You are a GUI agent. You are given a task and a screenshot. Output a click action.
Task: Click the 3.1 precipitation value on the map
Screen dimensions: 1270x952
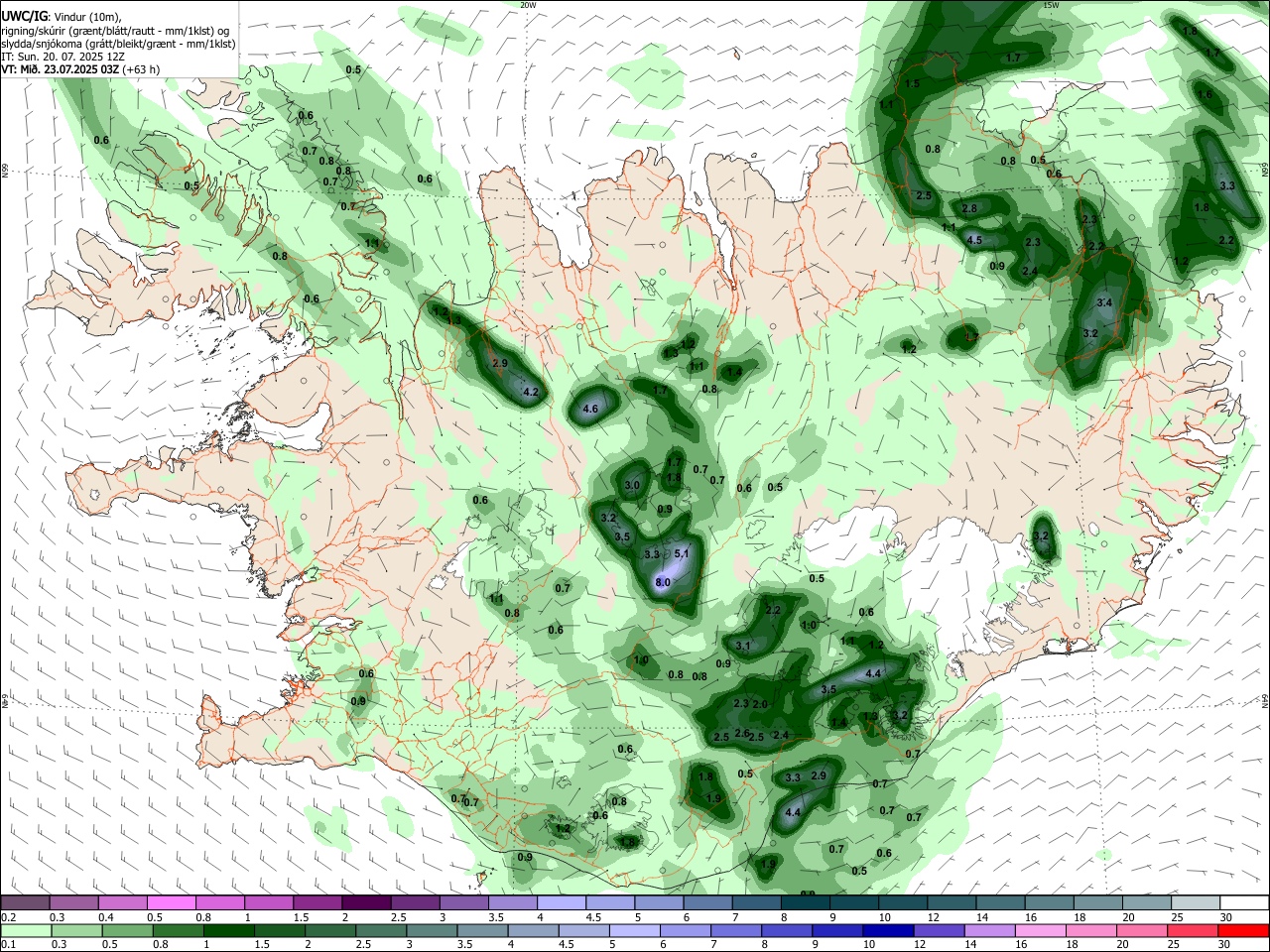tap(742, 646)
